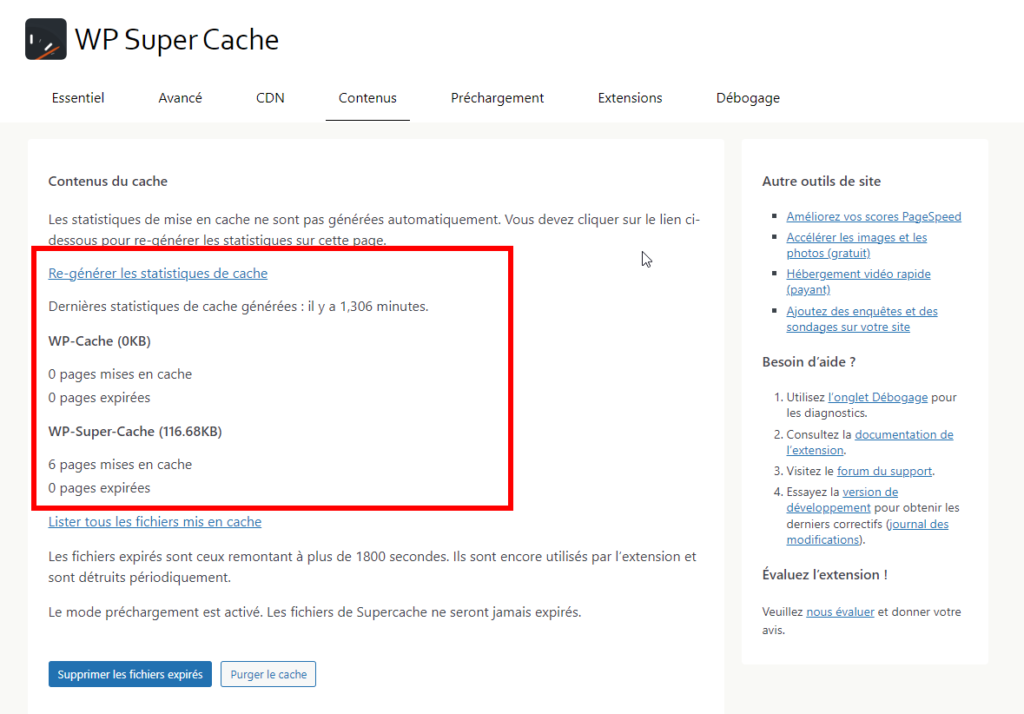
Task: Open Améliorez vos scores PageSpeed link
Action: tap(873, 216)
